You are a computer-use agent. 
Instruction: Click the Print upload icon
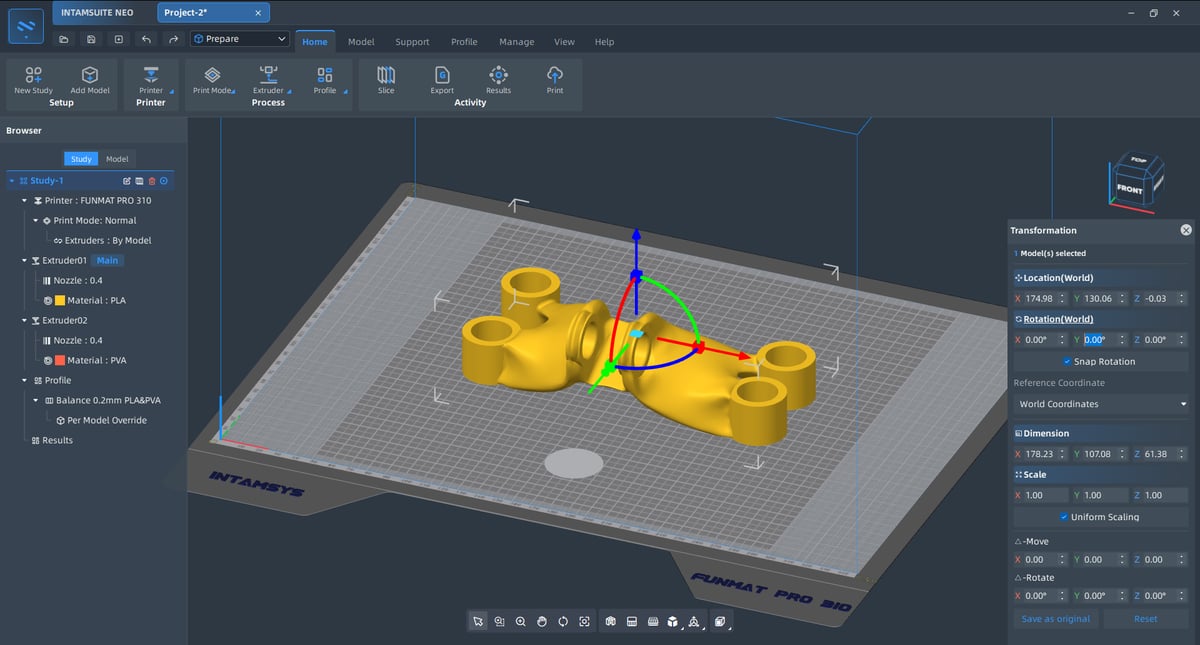coord(555,75)
